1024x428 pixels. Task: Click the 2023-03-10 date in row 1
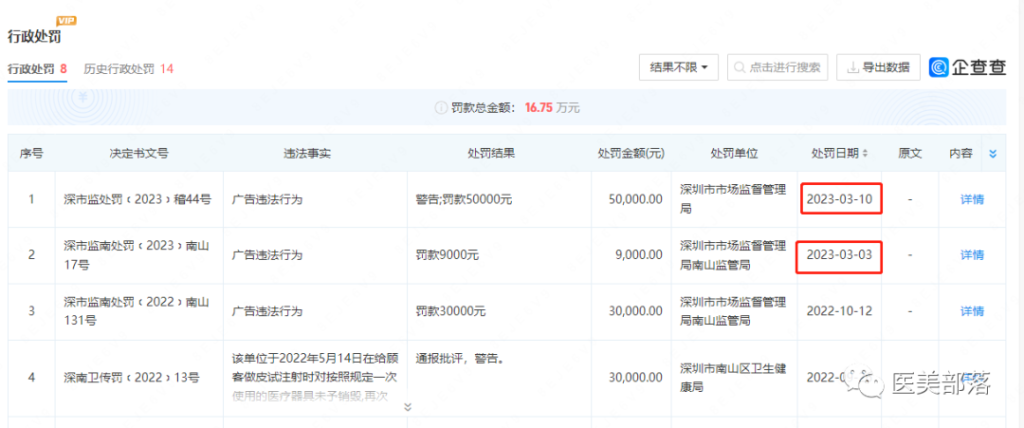[x=840, y=199]
